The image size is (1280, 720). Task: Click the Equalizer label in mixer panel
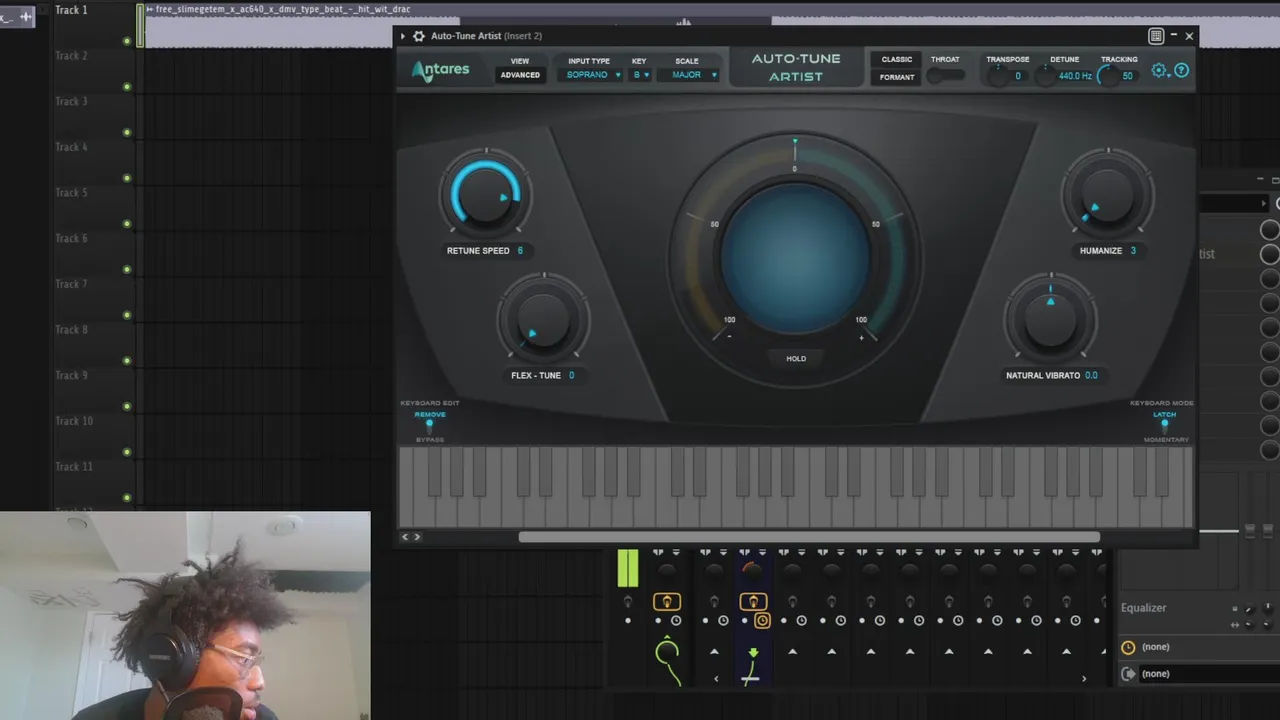[1143, 608]
